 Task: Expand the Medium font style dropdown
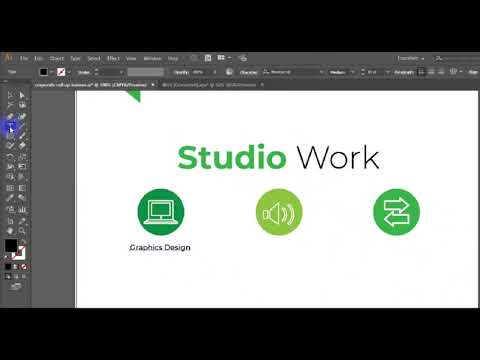pos(353,72)
